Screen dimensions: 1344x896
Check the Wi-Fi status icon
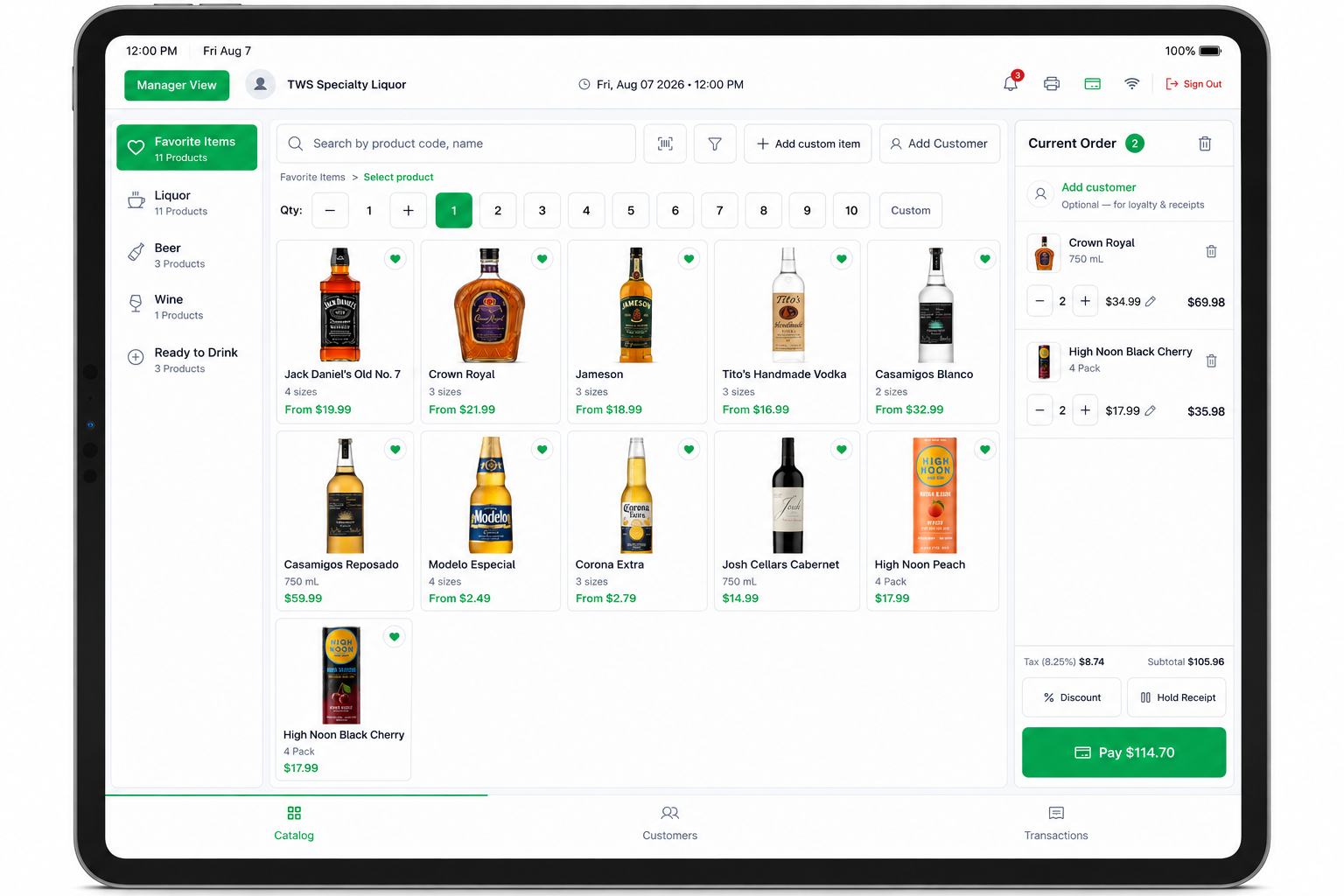[1131, 84]
